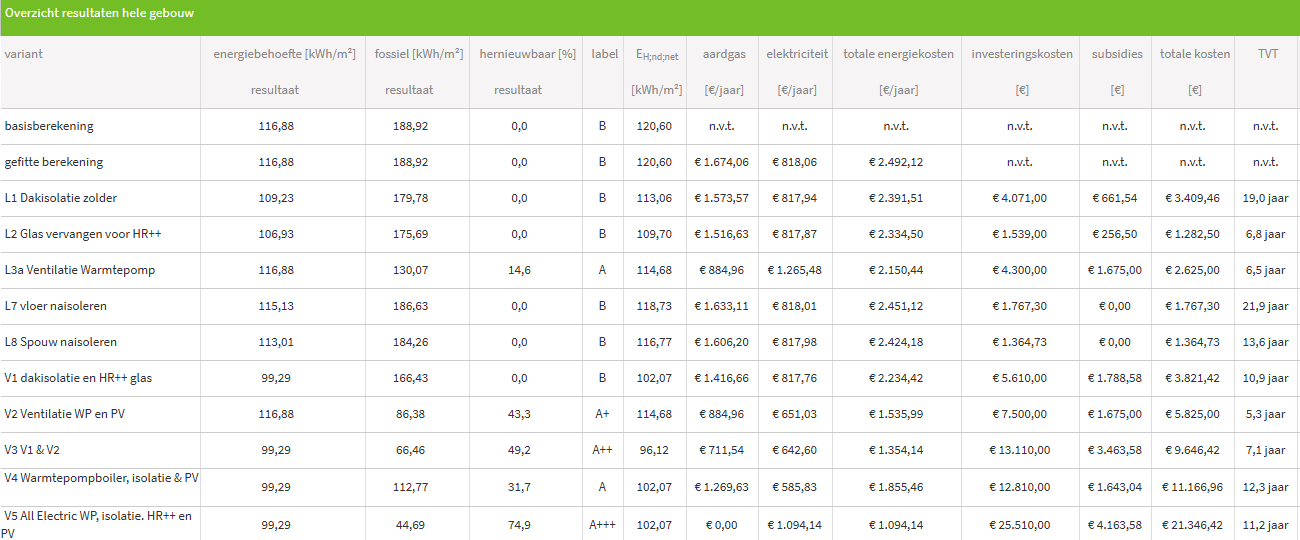Click the 'L8 Spouw naisoleren' row label
Image resolution: width=1300 pixels, height=540 pixels.
click(61, 342)
